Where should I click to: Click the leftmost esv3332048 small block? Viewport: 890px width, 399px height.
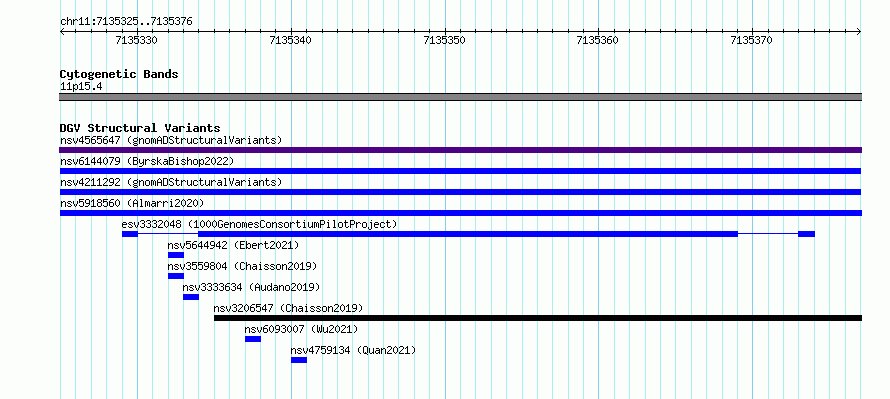click(129, 234)
